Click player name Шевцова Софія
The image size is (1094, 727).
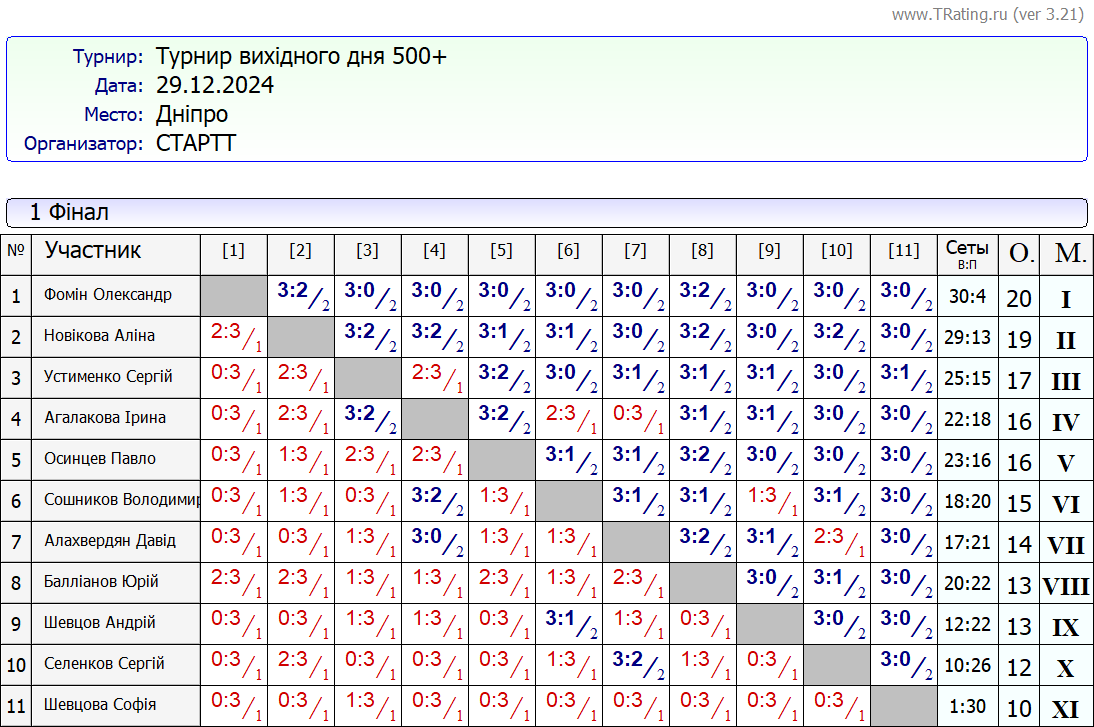pyautogui.click(x=100, y=705)
